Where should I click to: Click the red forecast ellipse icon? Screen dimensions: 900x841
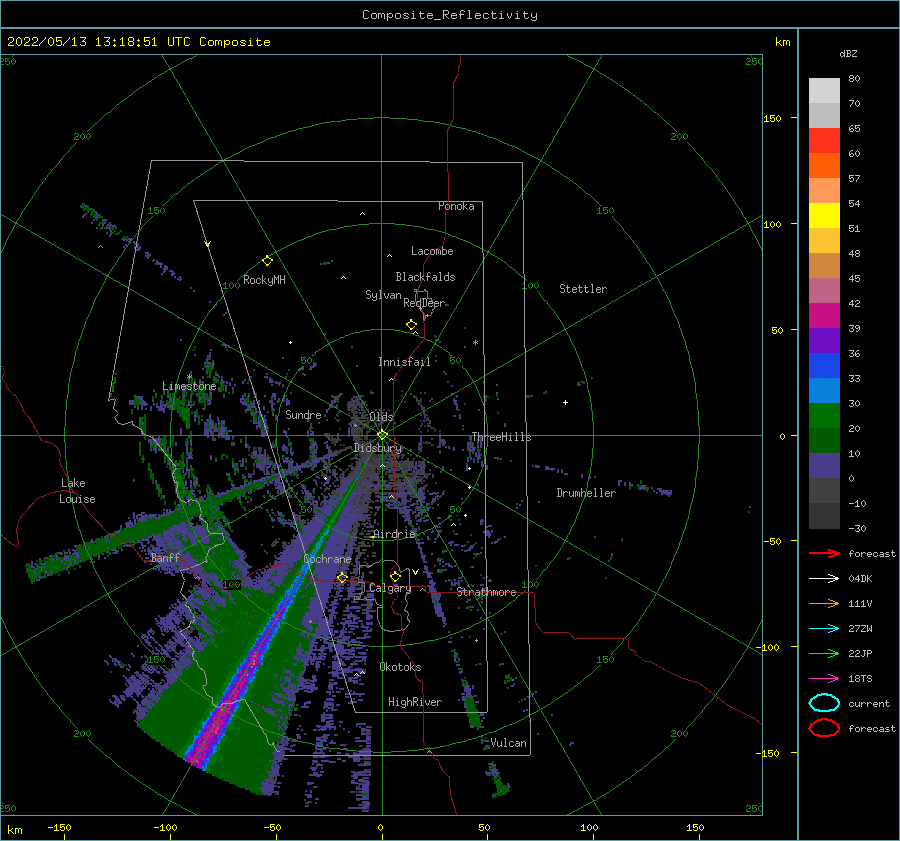(x=824, y=728)
